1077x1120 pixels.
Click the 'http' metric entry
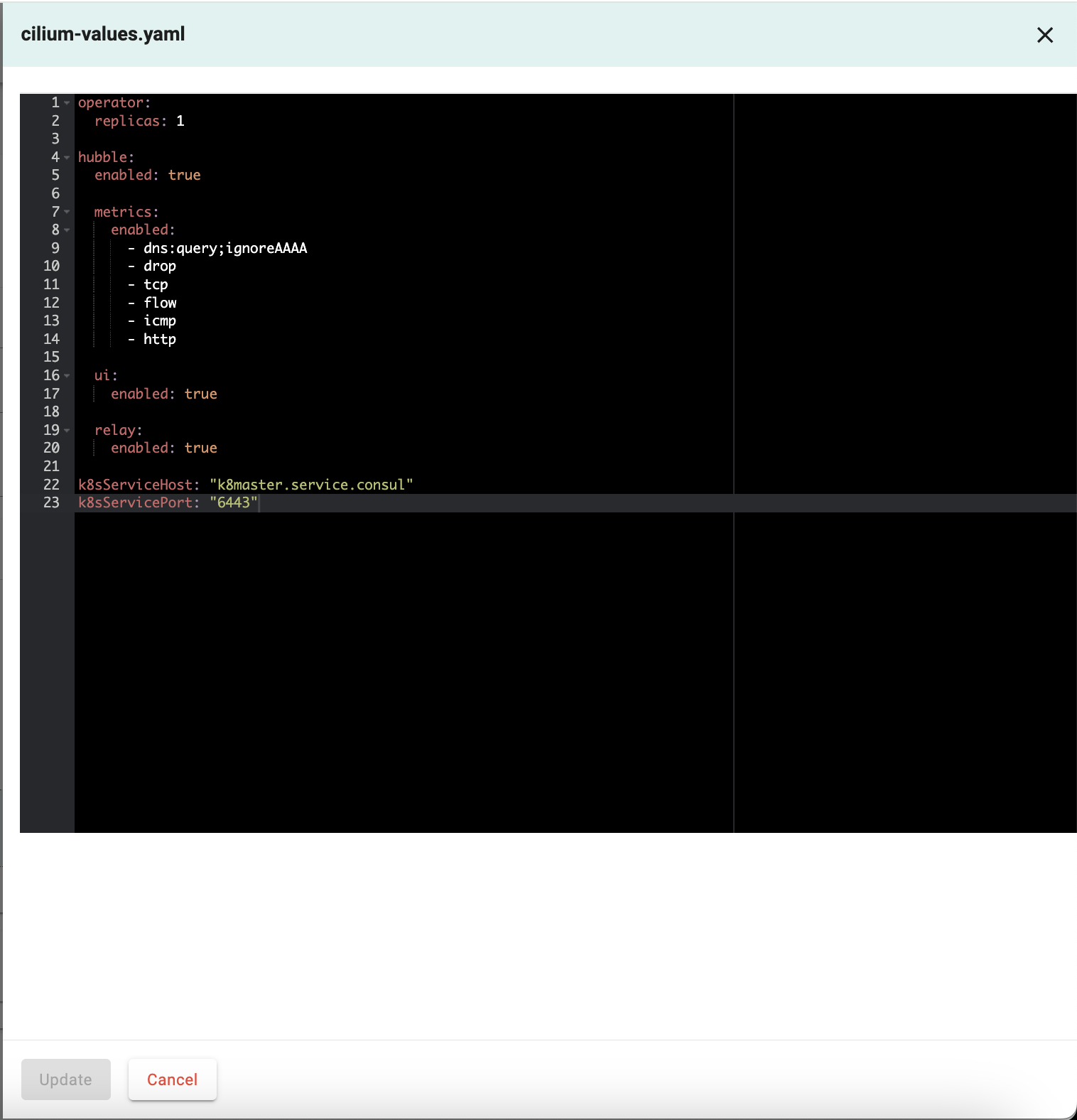160,339
